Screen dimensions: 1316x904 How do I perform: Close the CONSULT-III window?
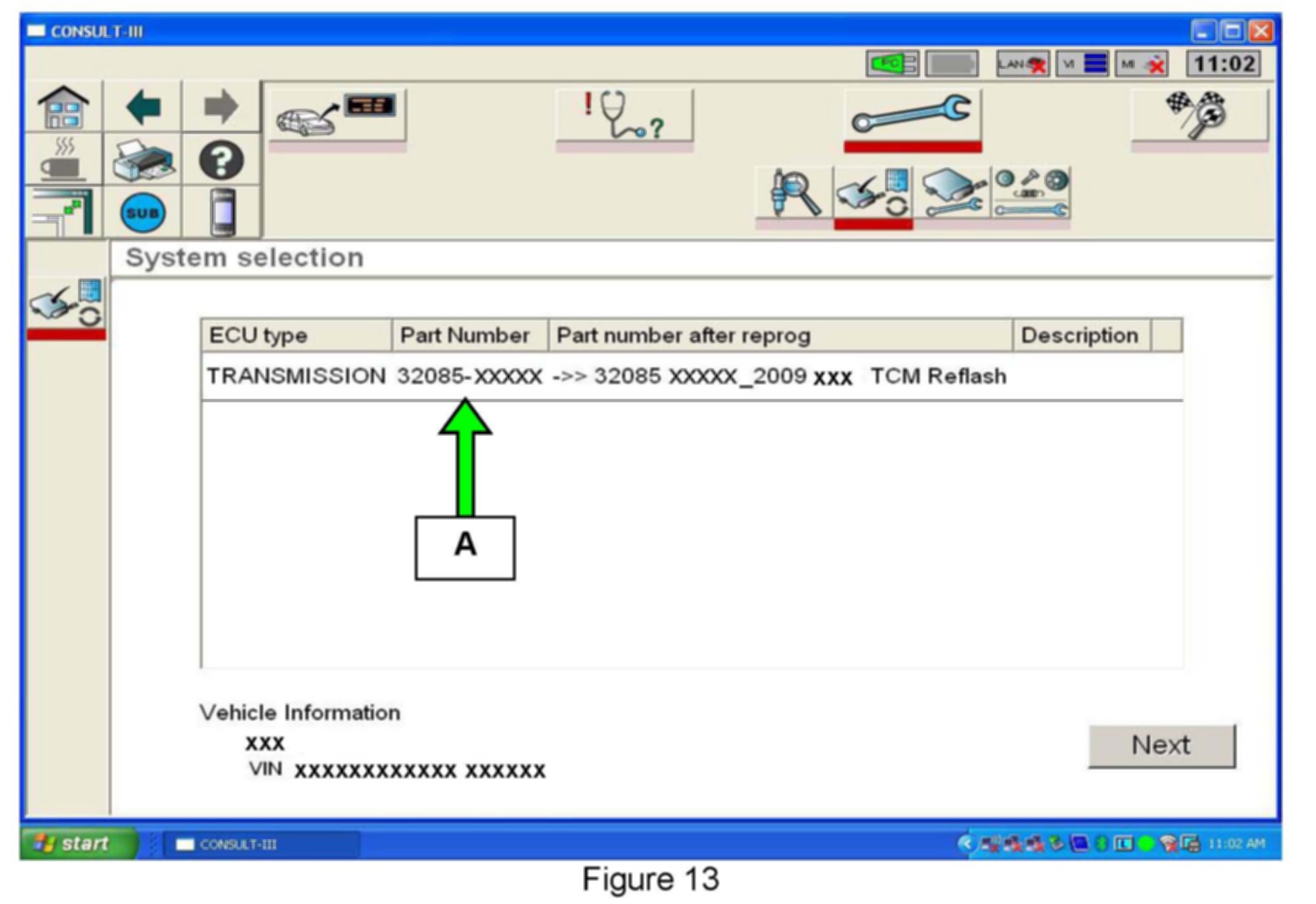(1261, 31)
